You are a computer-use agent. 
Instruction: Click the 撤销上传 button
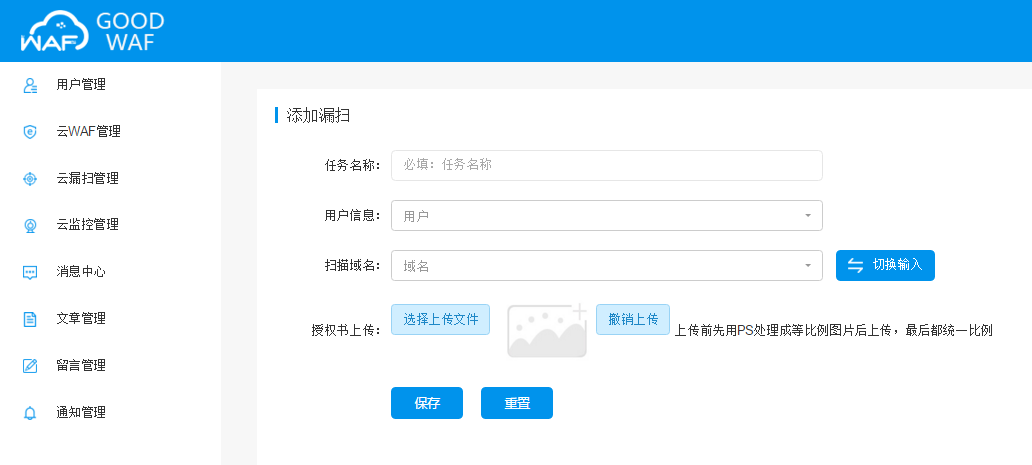632,320
